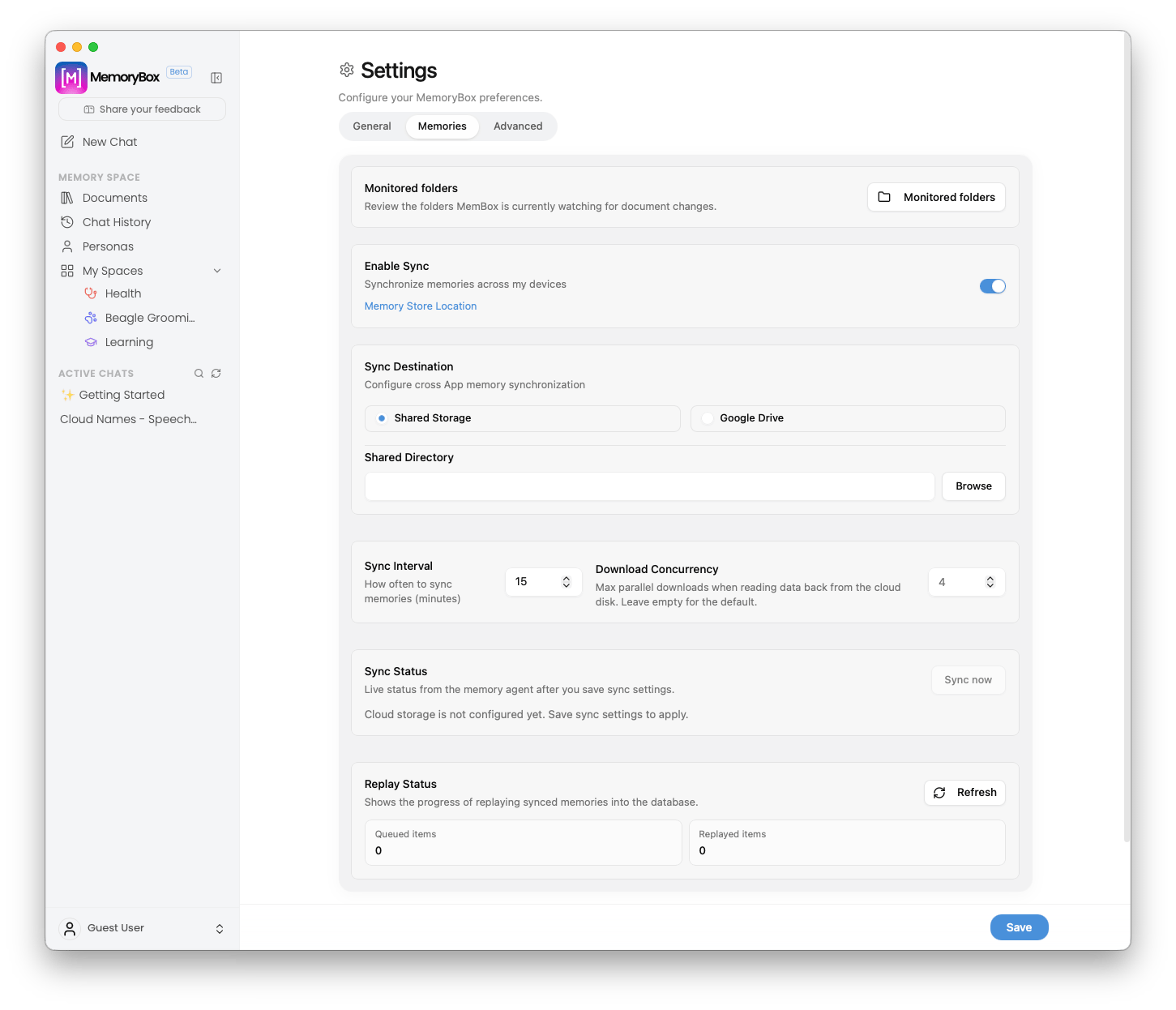This screenshot has height=1010, width=1176.
Task: Click the folder icon in Monitored folders button
Action: pyautogui.click(x=884, y=197)
